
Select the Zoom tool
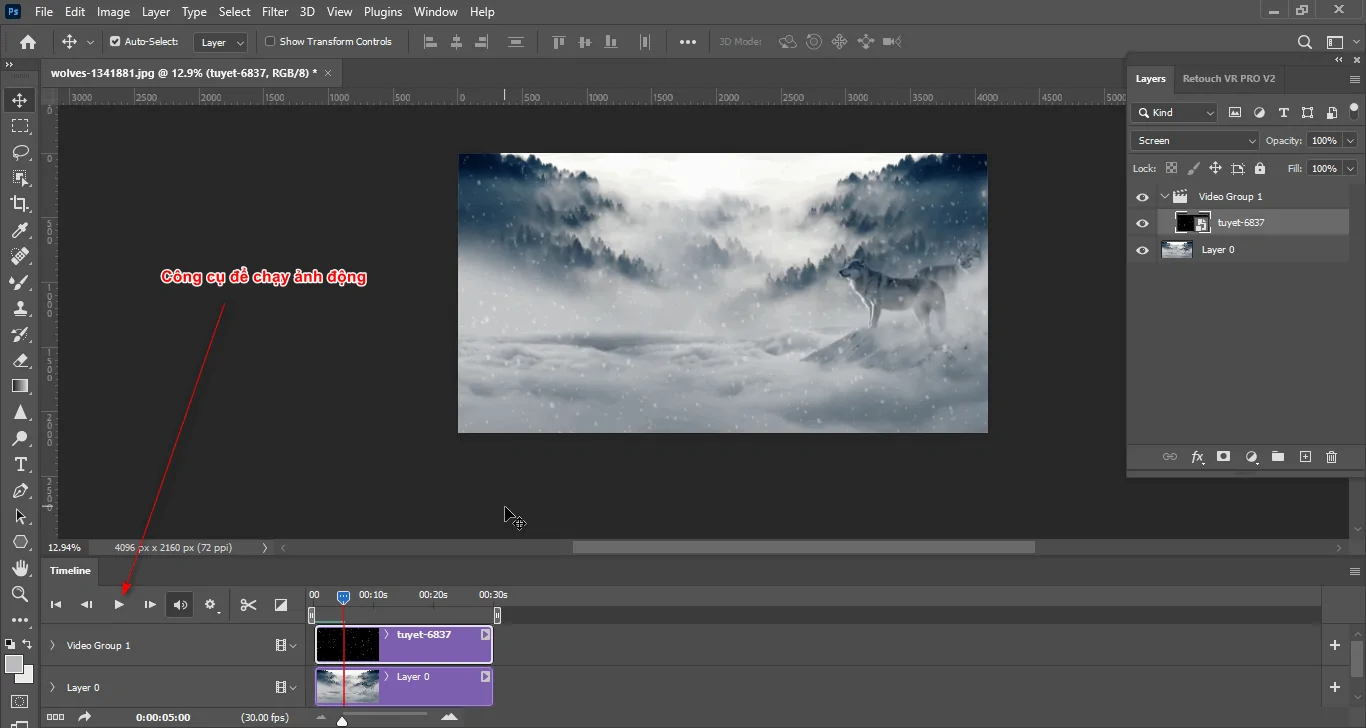tap(20, 594)
